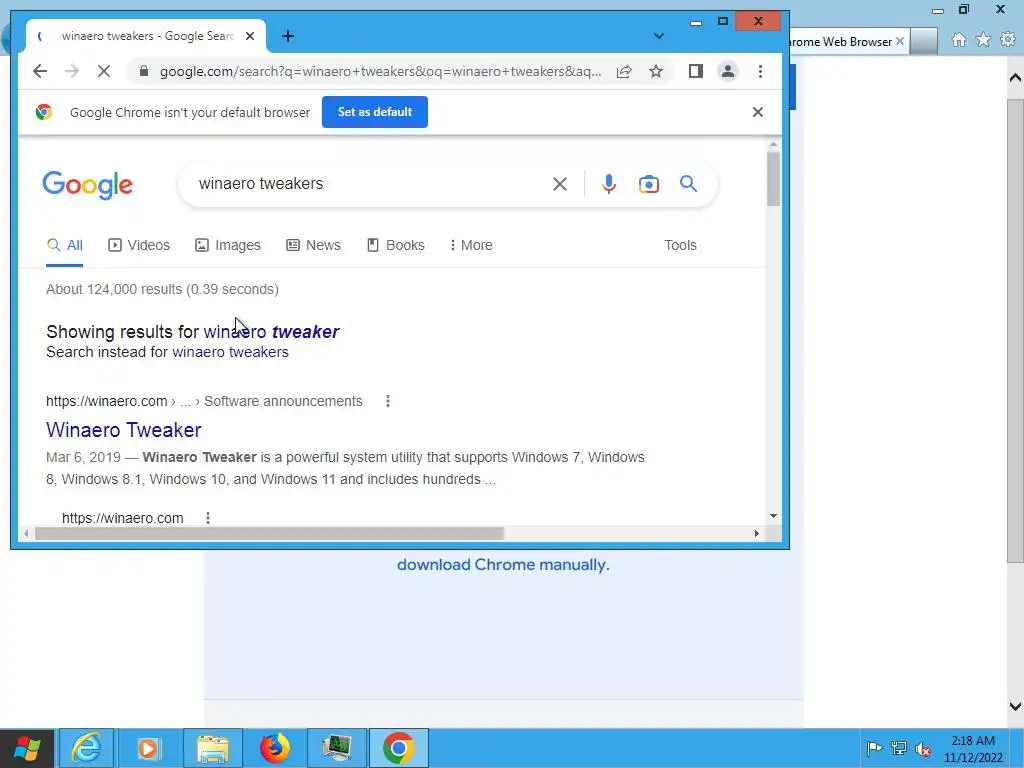Viewport: 1024px width, 768px height.
Task: Click Chrome's scroll down arrow
Action: point(773,516)
